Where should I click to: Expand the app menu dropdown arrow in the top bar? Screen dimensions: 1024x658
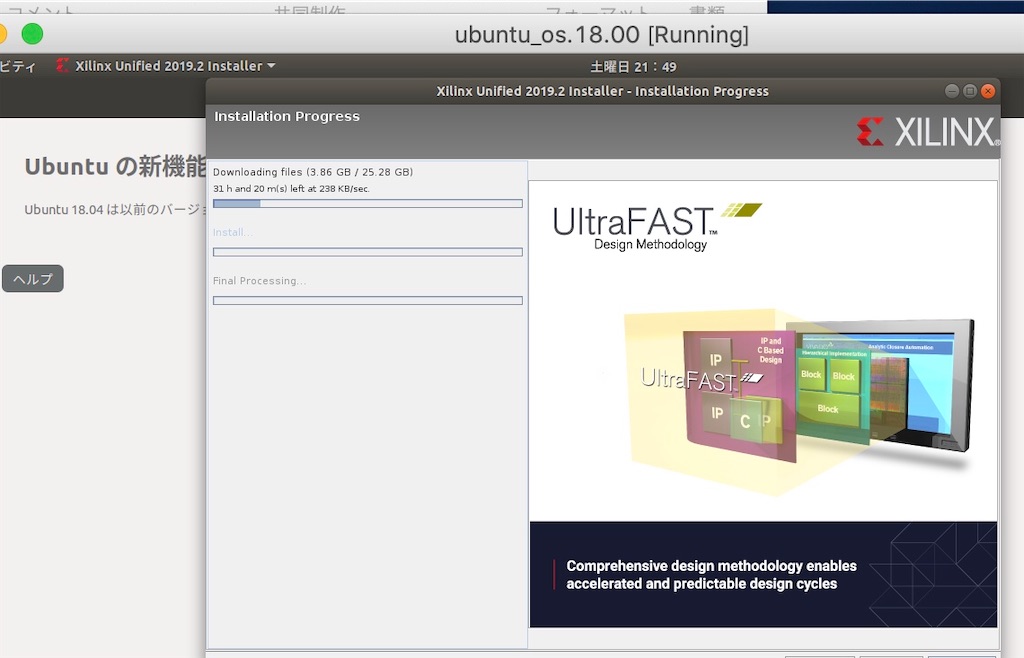[x=271, y=66]
